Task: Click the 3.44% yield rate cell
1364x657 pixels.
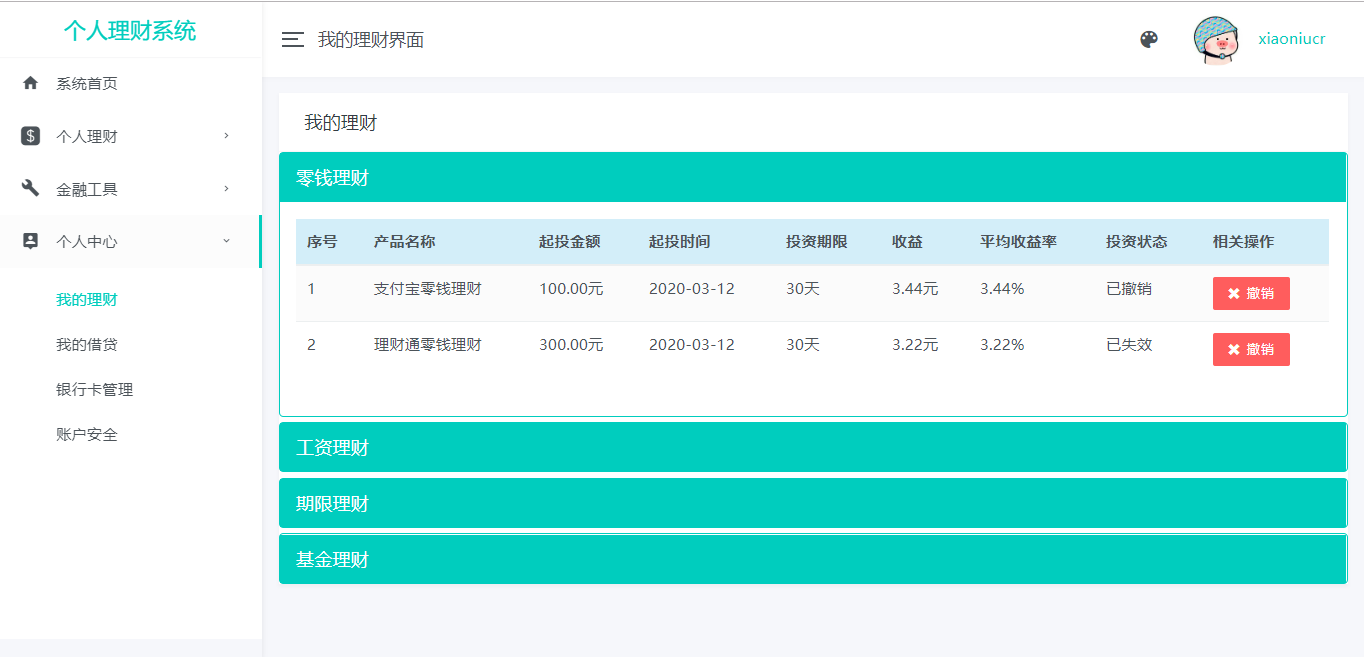Action: [1002, 289]
